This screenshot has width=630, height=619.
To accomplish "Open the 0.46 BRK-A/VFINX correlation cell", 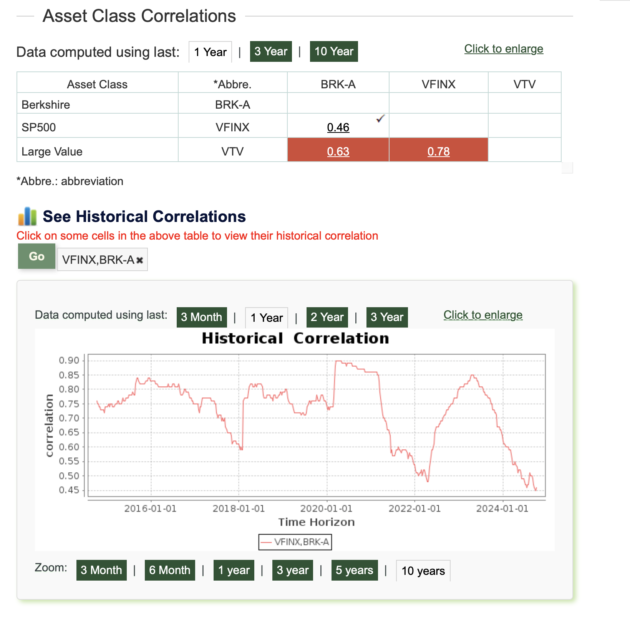I will pyautogui.click(x=338, y=127).
